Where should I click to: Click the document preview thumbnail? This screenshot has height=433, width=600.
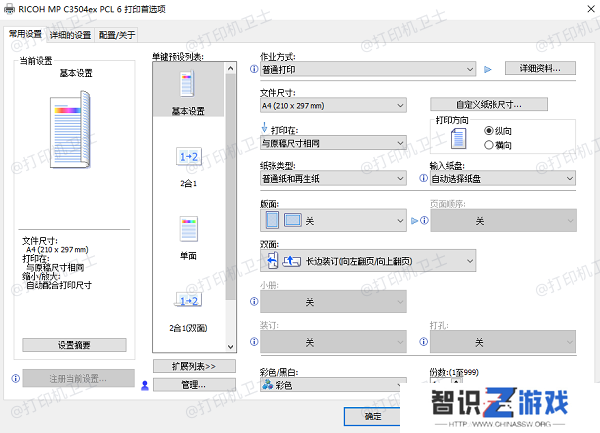[71, 129]
